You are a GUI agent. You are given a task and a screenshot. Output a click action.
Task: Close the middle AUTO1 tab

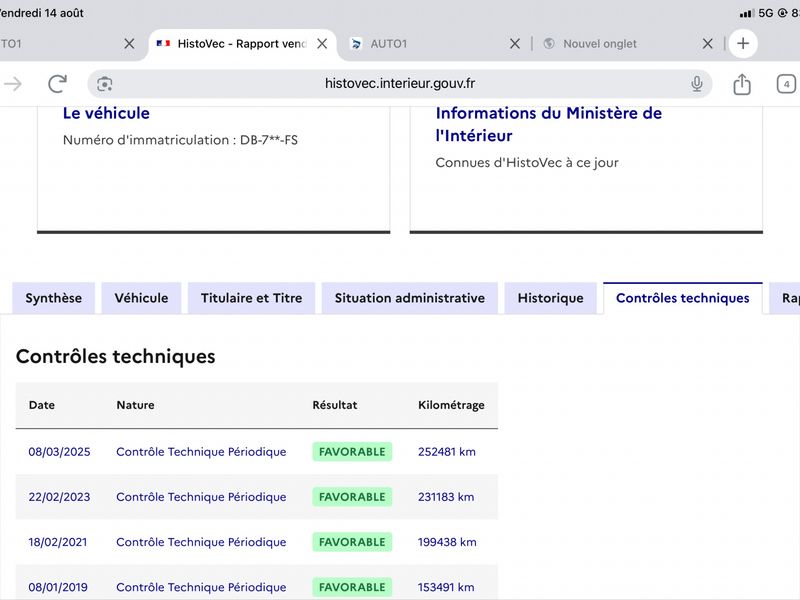click(515, 44)
